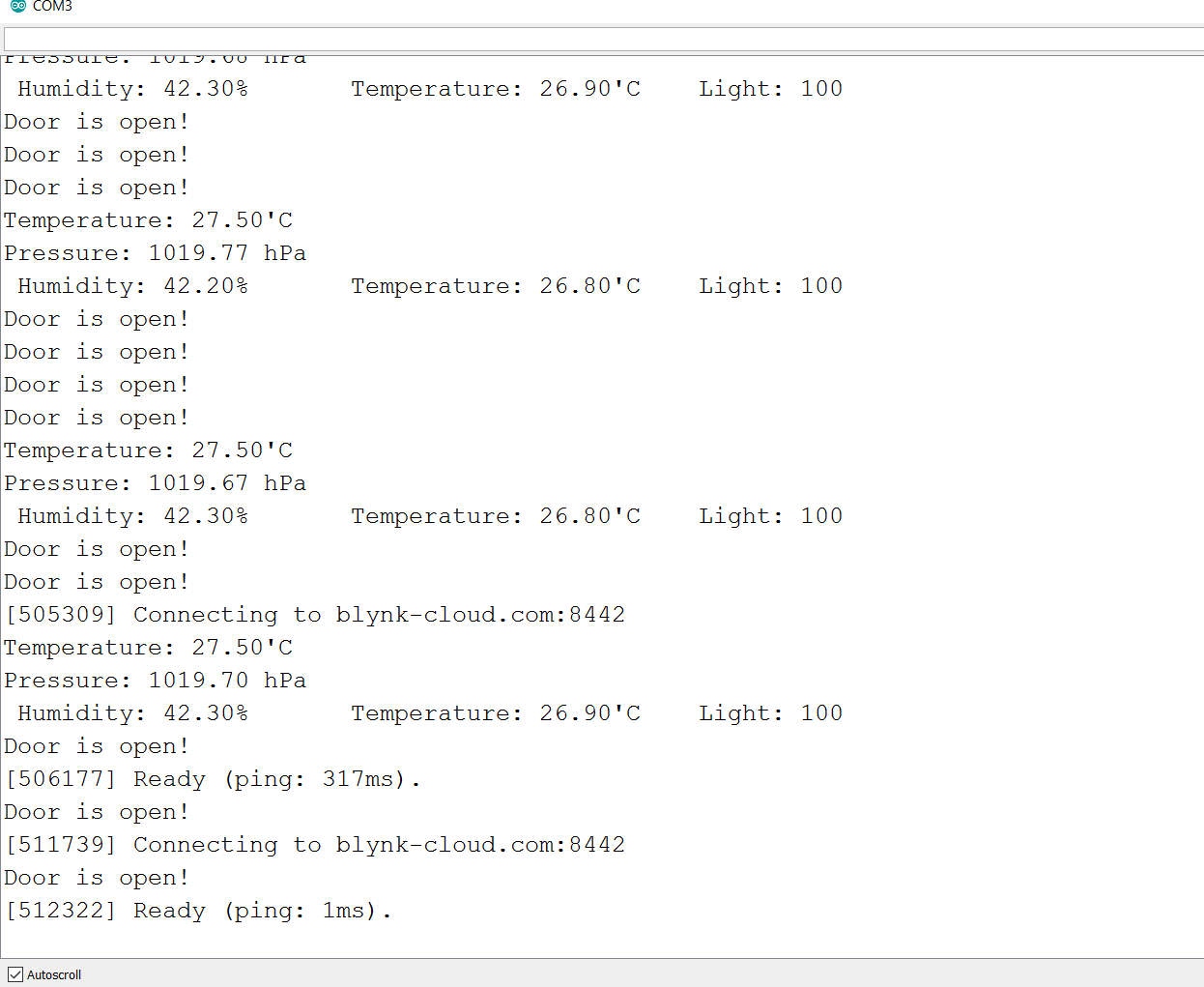Click the 1ms ping value
Screen dimensions: 1204x987
tap(343, 911)
